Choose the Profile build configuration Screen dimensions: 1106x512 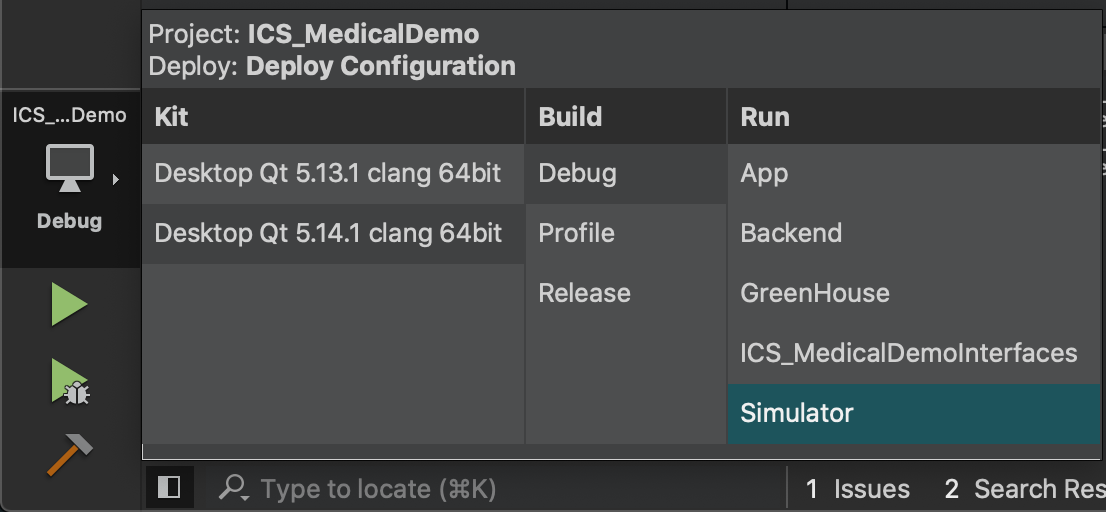[x=626, y=233]
